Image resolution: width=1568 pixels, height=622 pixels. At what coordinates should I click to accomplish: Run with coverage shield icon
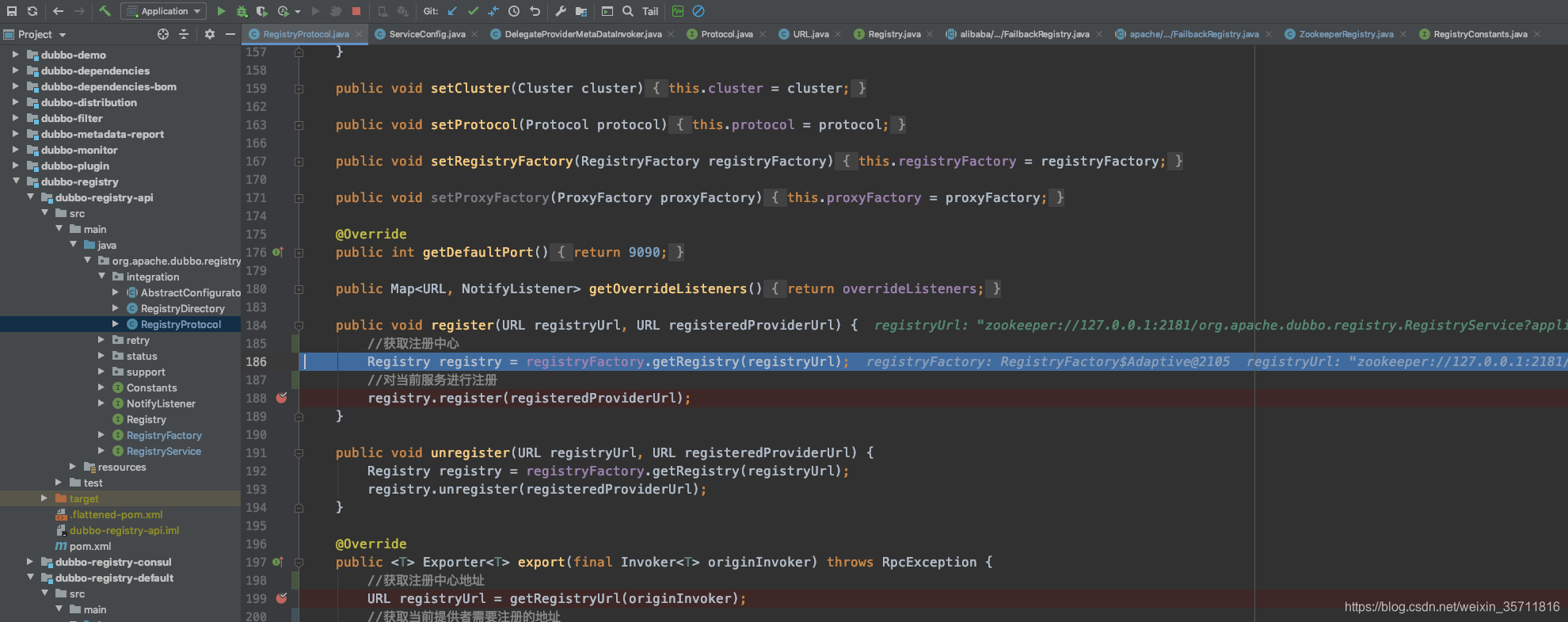pos(262,11)
